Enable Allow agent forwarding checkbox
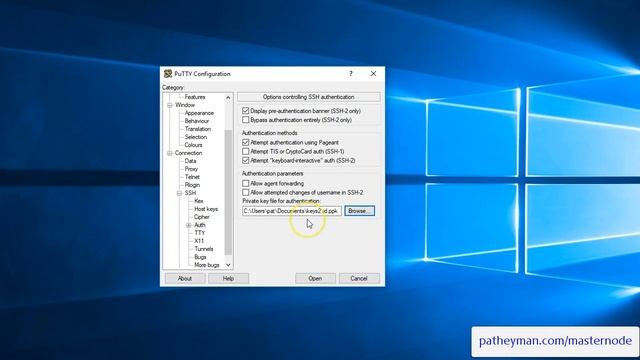This screenshot has width=640, height=360. pos(245,183)
